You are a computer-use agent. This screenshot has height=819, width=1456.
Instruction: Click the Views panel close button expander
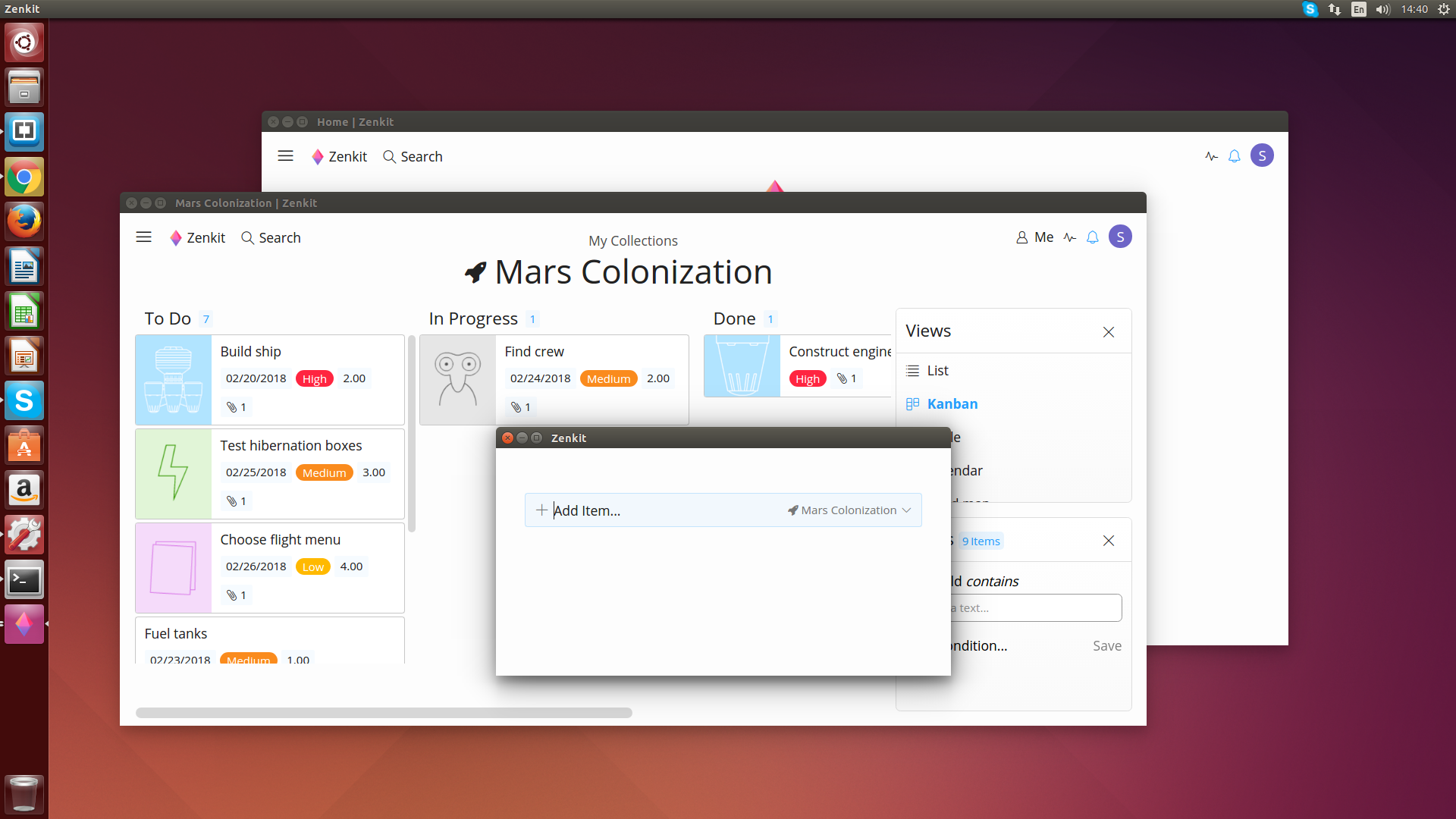coord(1108,332)
